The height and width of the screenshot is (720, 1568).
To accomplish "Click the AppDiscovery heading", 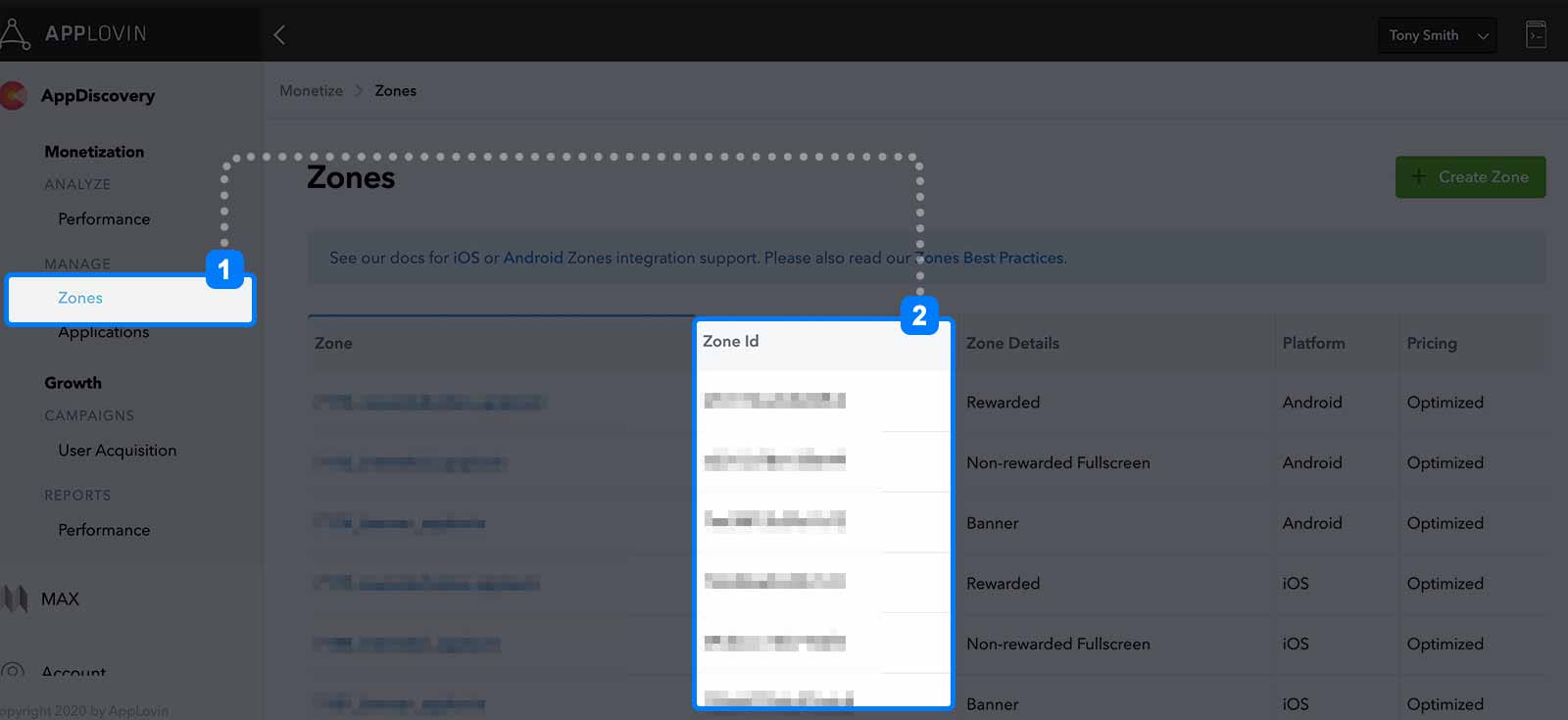I will coord(98,96).
